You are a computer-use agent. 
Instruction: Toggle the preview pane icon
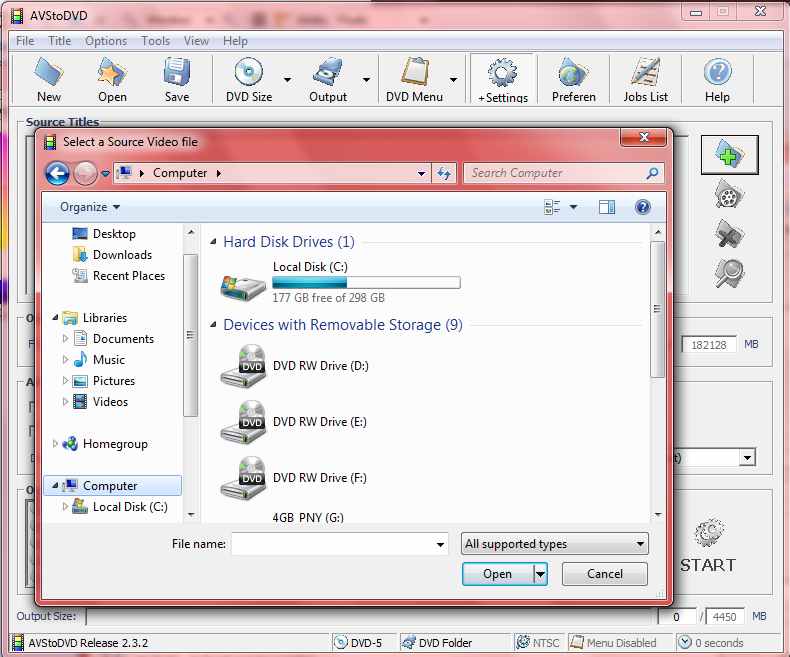click(x=607, y=207)
